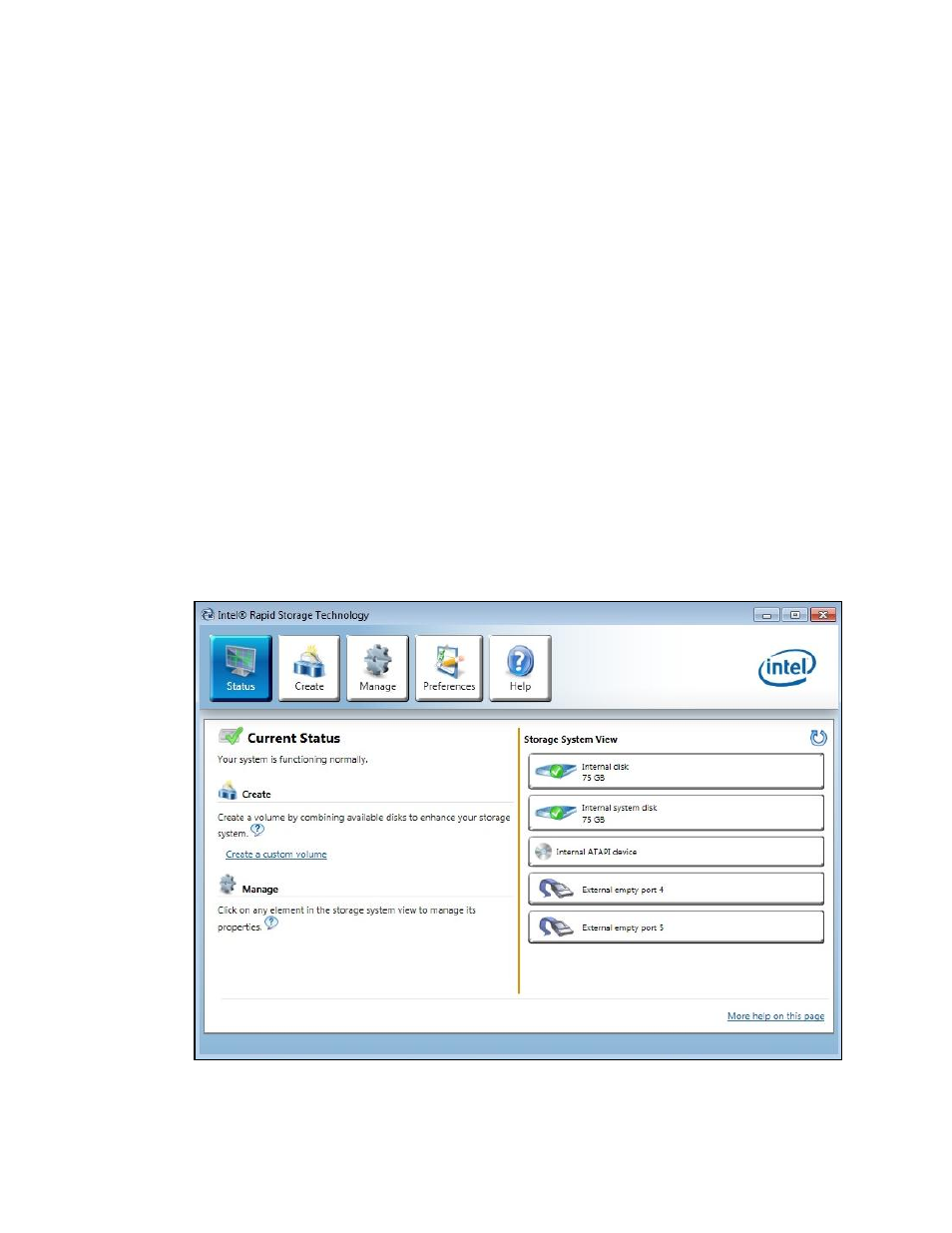Image resolution: width=952 pixels, height=1233 pixels.
Task: Open the Preferences toolbar section
Action: (x=449, y=668)
